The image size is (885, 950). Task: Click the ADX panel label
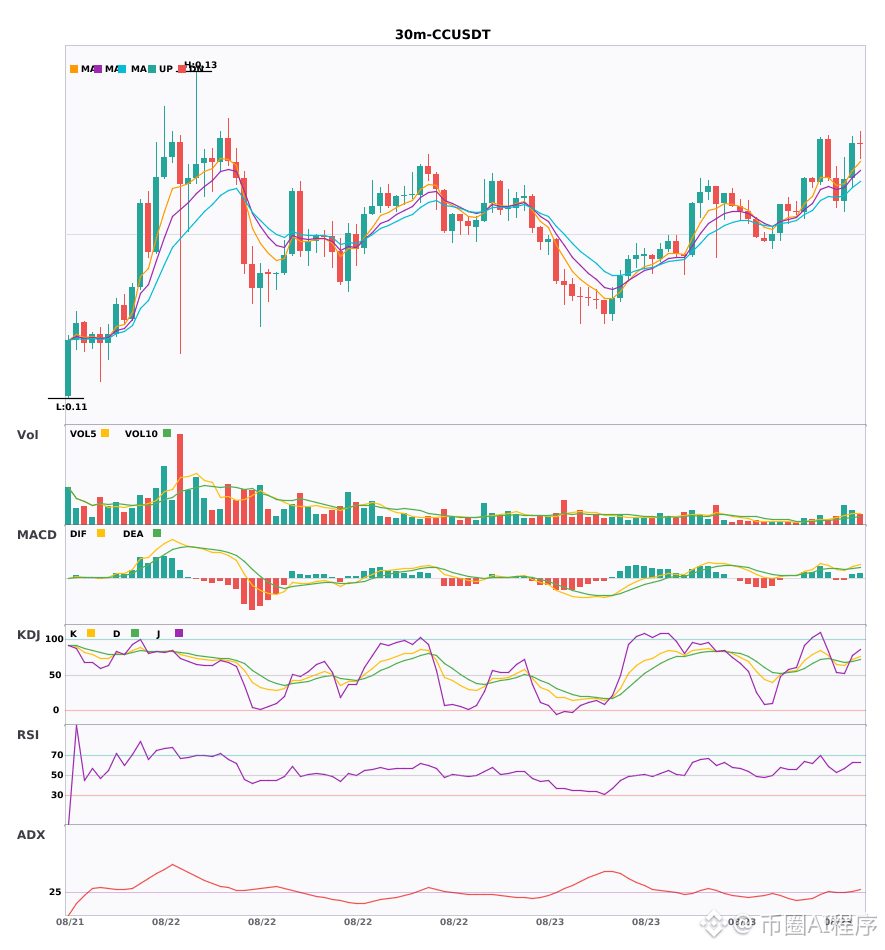click(x=31, y=835)
